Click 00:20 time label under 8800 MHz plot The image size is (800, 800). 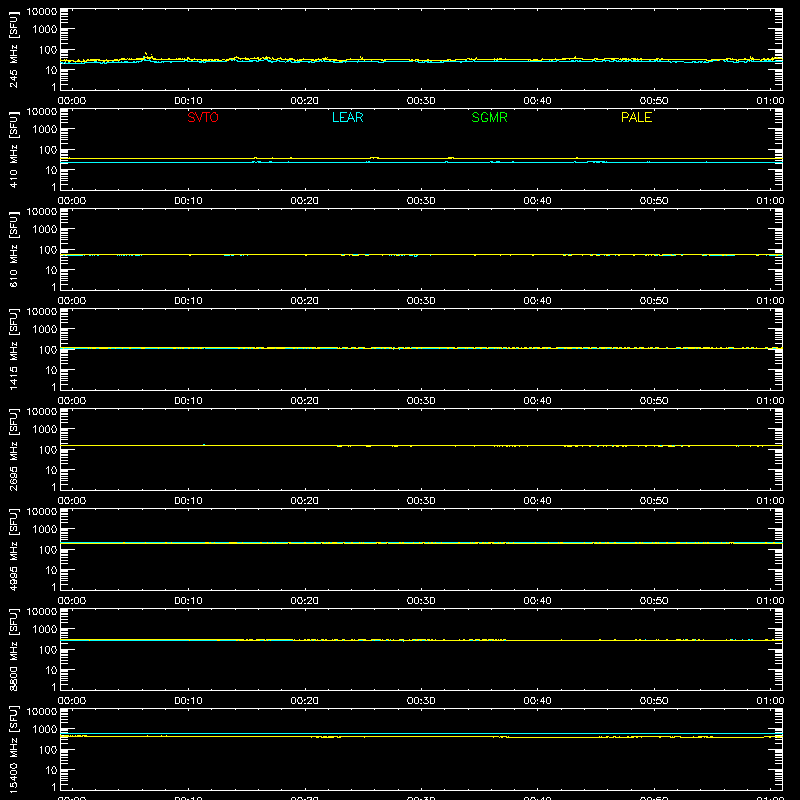point(305,701)
